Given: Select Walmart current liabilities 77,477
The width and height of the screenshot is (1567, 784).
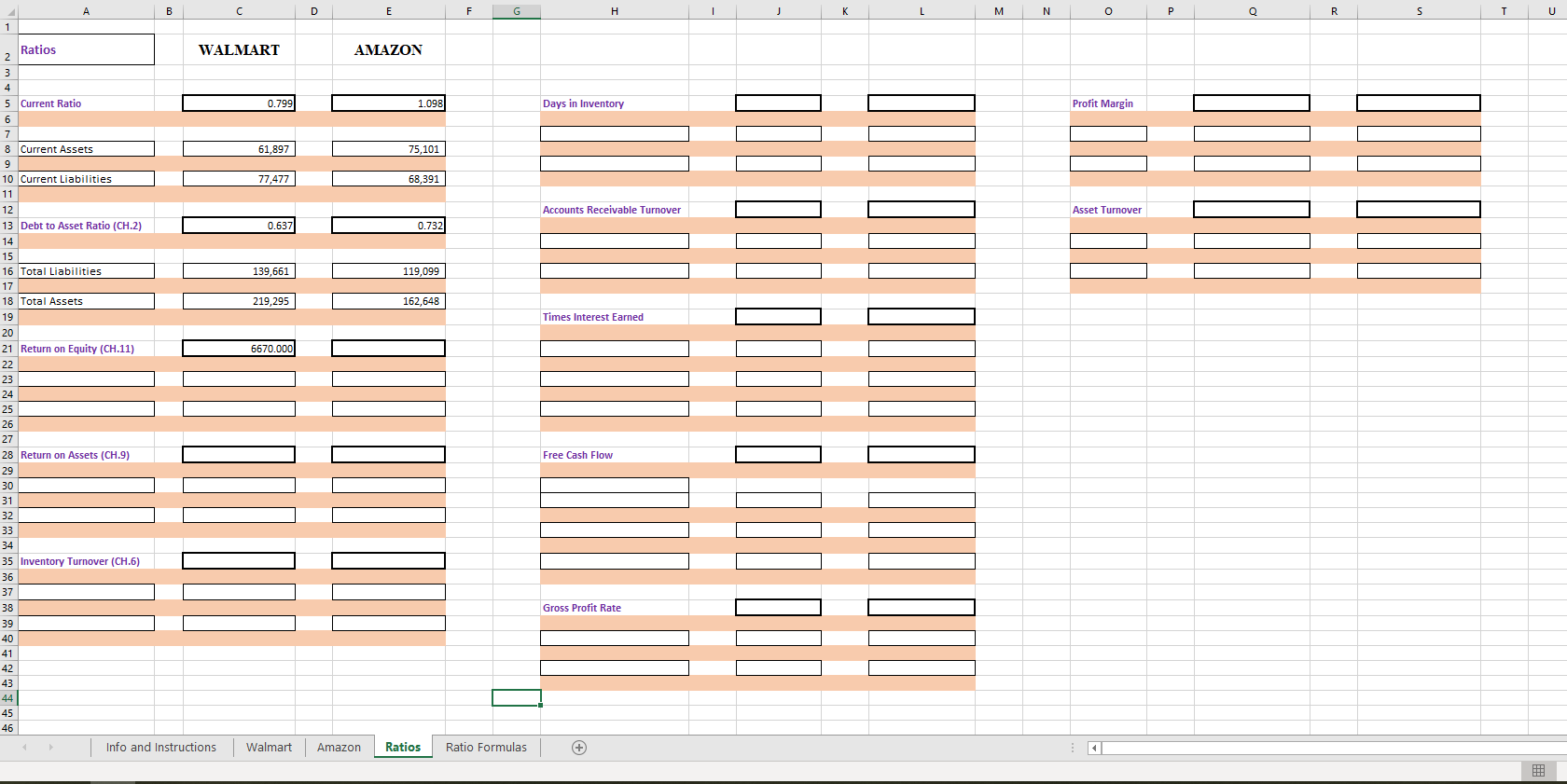Looking at the screenshot, I should [x=239, y=179].
